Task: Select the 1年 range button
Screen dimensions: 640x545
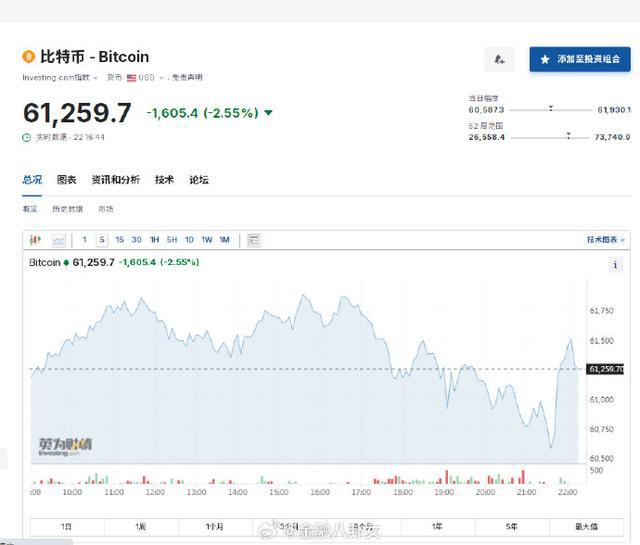Action: (438, 527)
